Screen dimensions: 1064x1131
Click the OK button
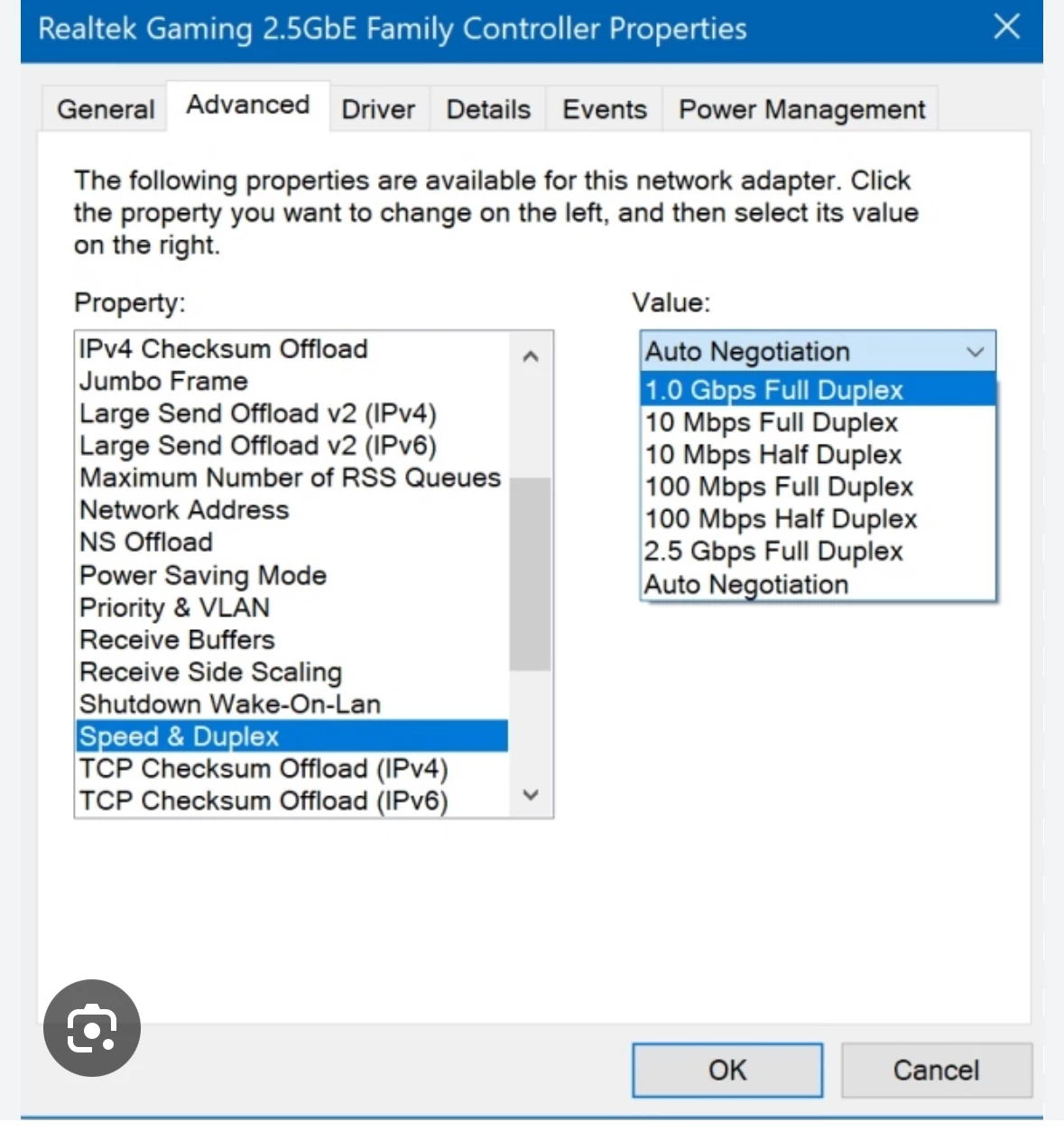click(727, 1070)
